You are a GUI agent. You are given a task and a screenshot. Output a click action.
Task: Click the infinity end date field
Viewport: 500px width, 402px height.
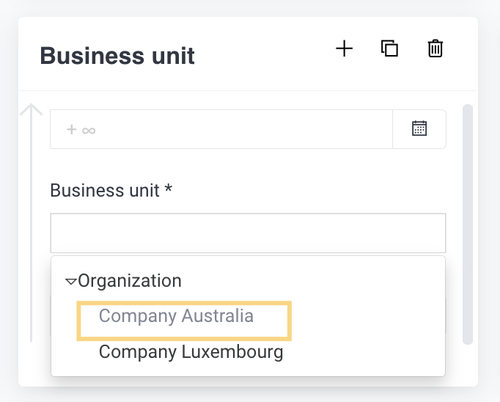[x=221, y=129]
